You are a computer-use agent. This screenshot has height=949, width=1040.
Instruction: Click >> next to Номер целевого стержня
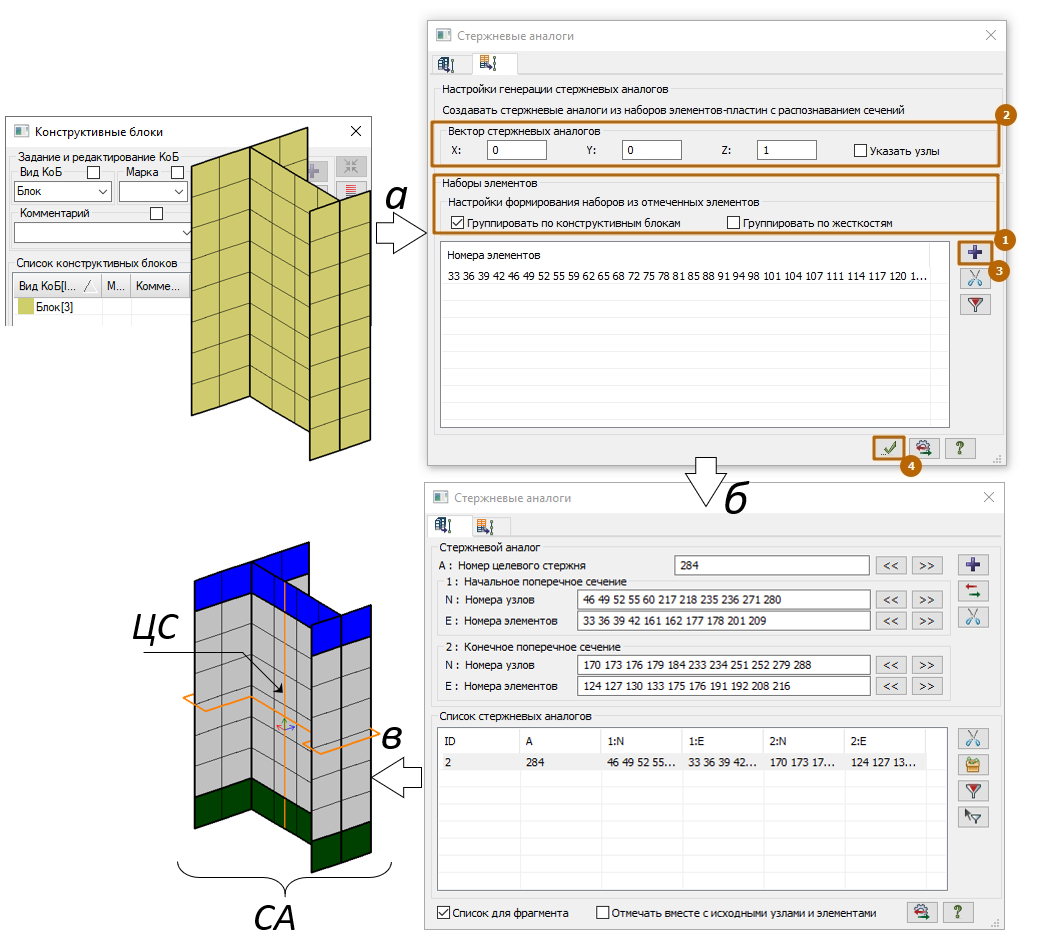click(x=926, y=566)
